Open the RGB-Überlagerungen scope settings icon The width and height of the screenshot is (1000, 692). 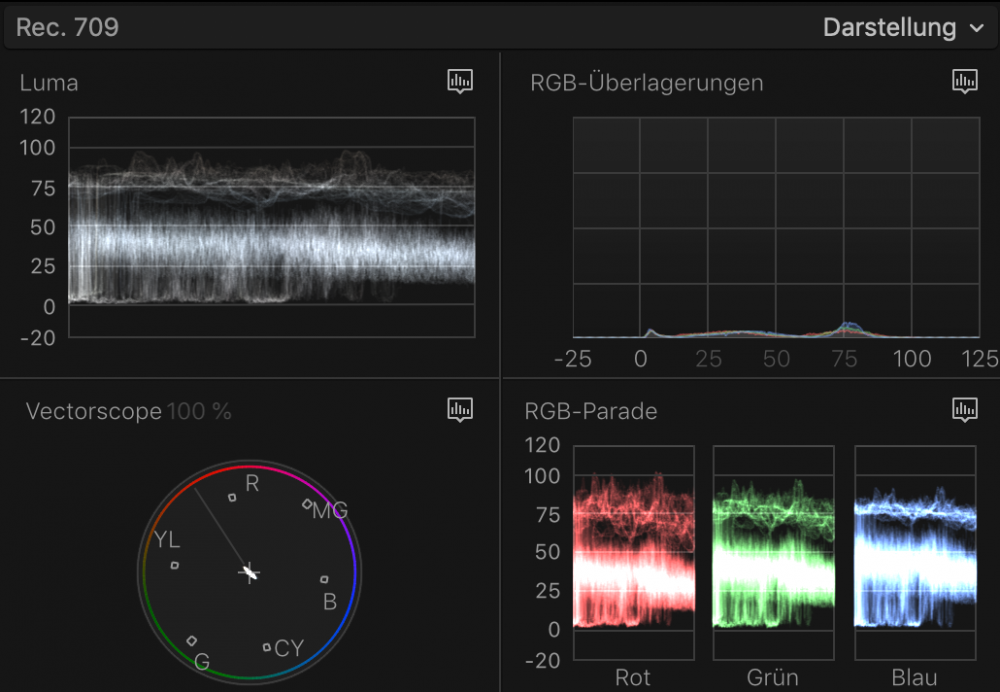pyautogui.click(x=964, y=82)
